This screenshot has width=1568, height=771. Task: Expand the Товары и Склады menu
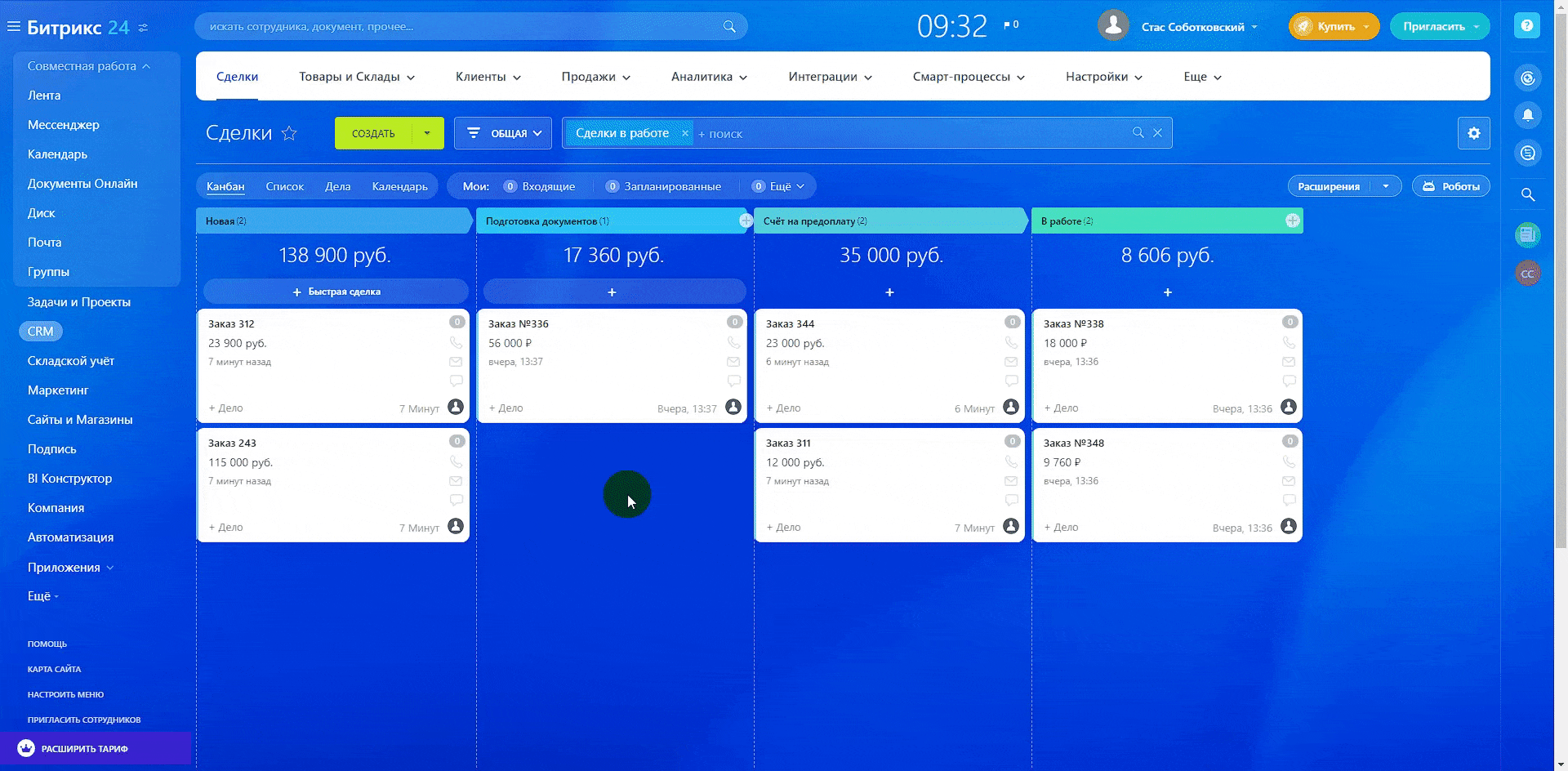[357, 77]
